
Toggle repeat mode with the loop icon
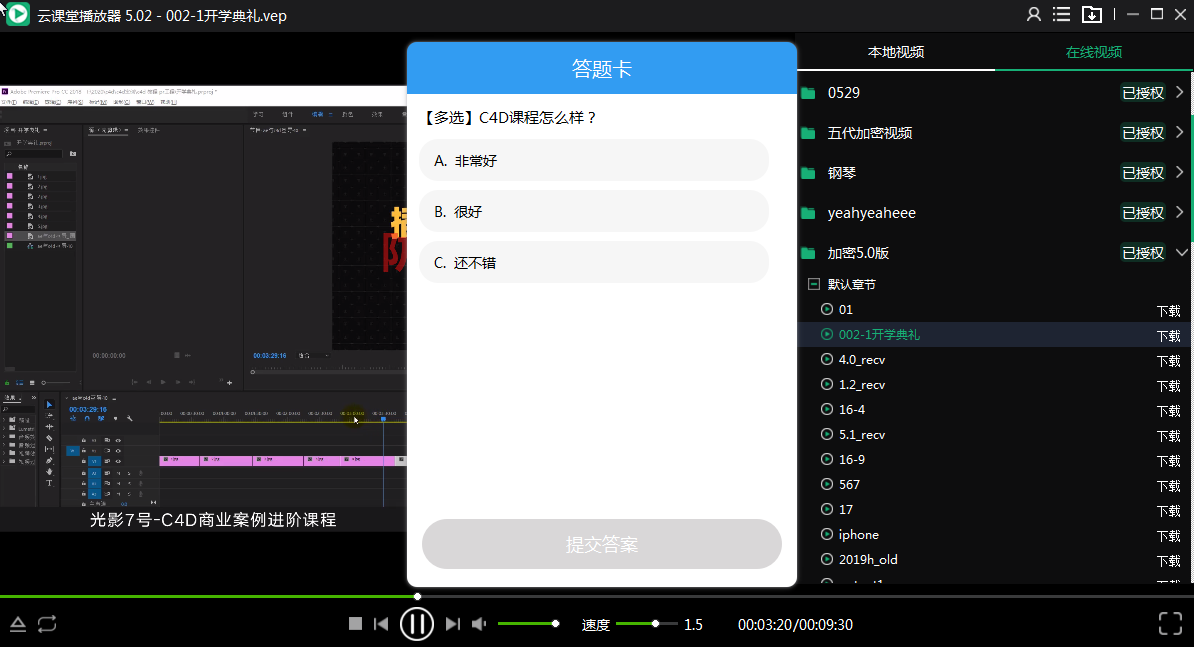47,623
